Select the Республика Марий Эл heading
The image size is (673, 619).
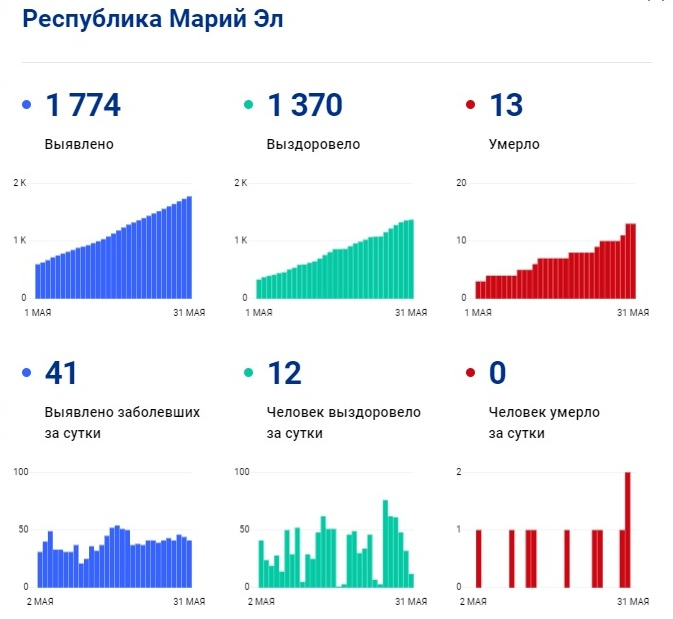[153, 21]
